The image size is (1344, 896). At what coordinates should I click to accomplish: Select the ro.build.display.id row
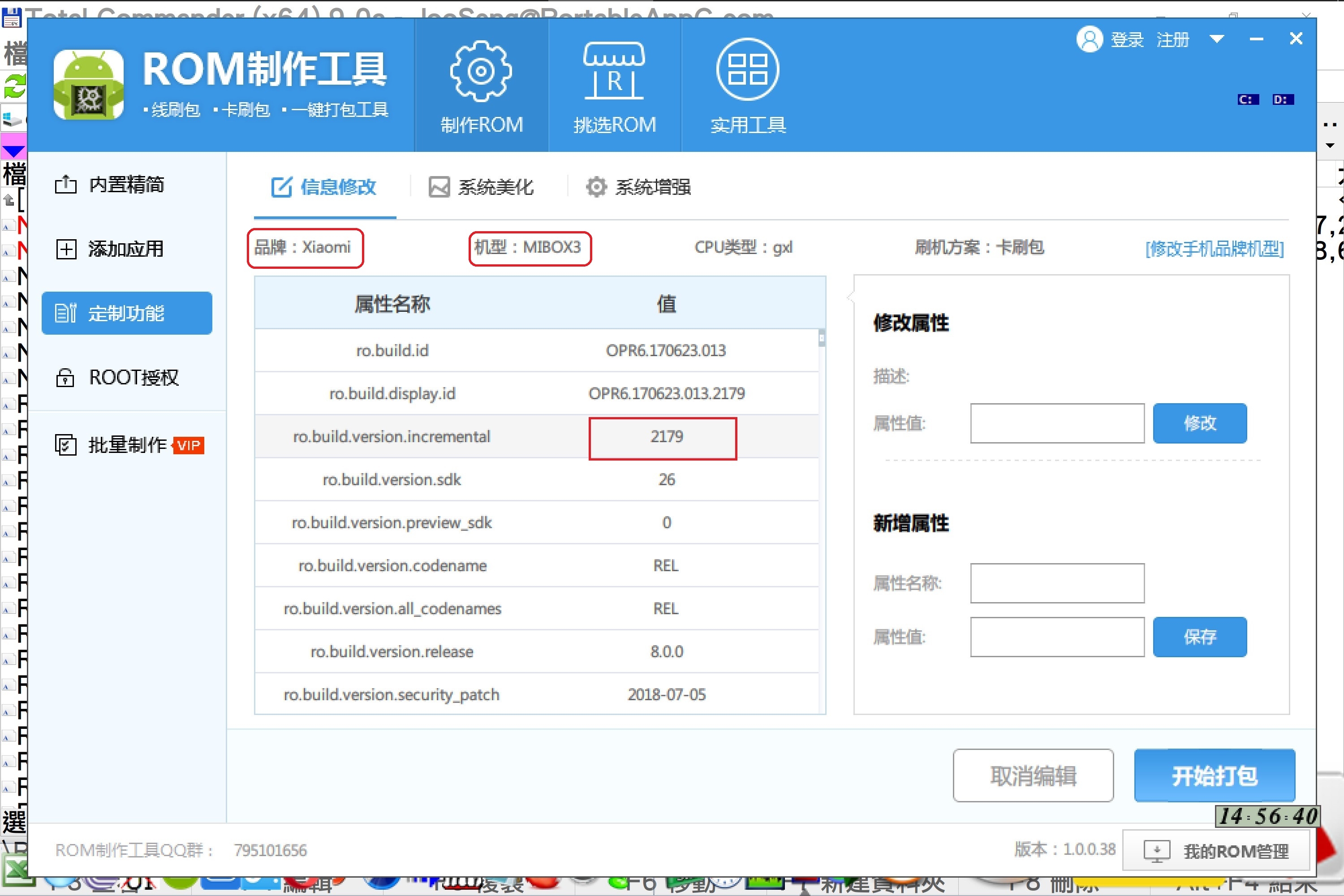pyautogui.click(x=537, y=393)
